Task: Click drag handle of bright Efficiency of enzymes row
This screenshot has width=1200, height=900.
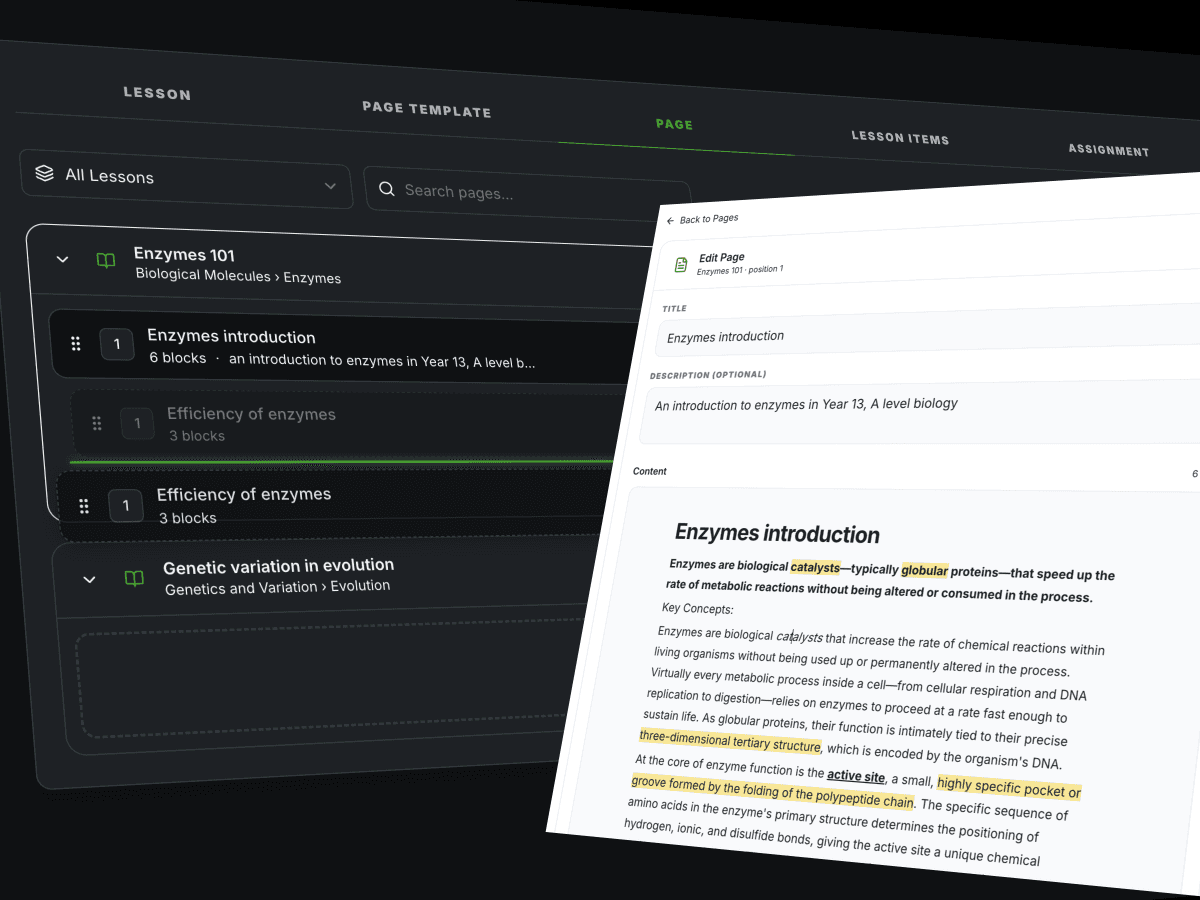Action: click(84, 506)
